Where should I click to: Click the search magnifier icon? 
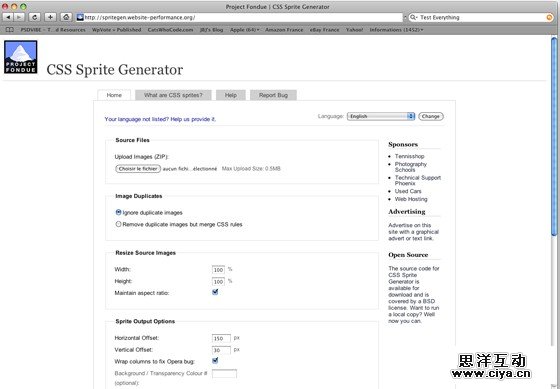point(414,17)
